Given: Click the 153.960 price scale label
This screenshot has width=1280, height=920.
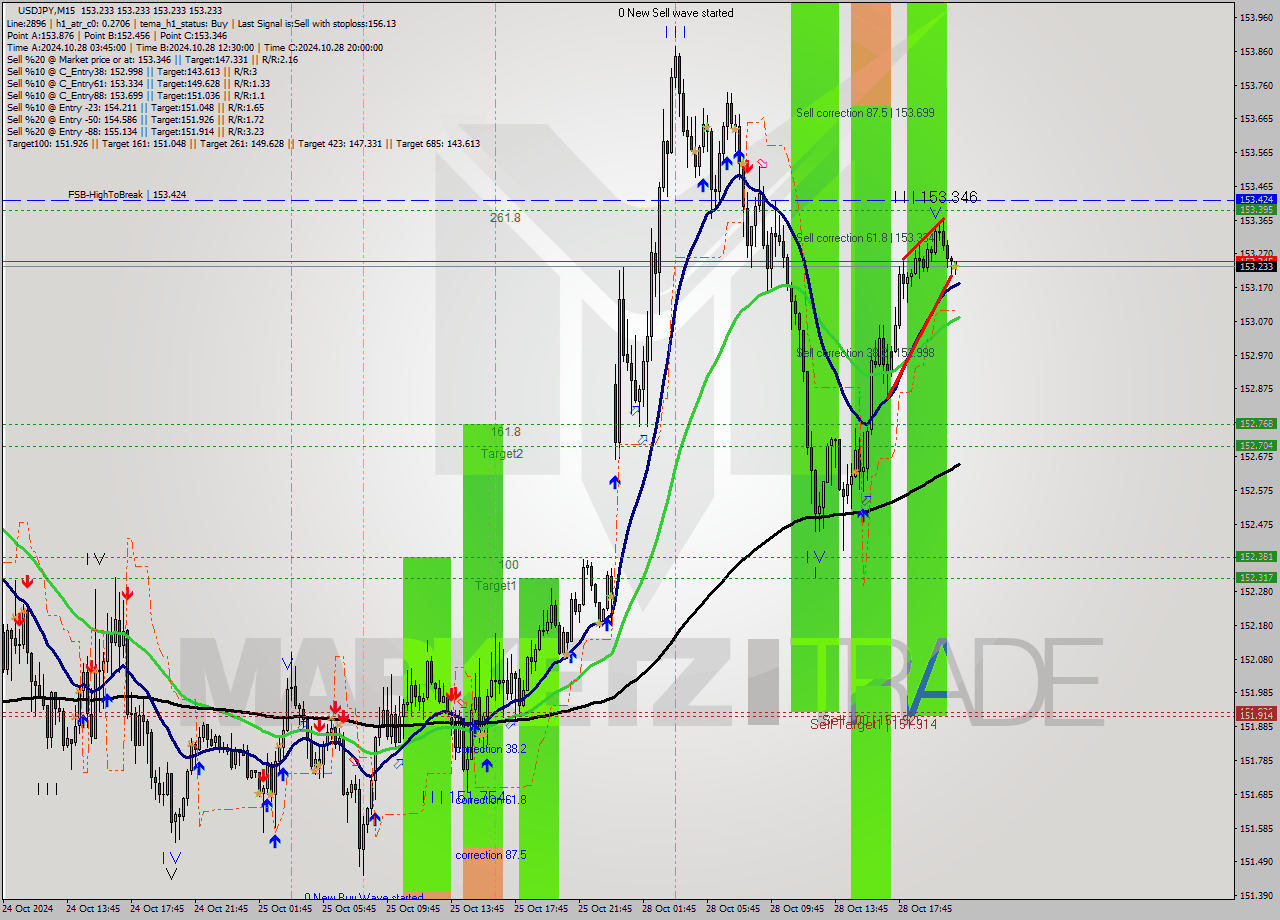Looking at the screenshot, I should click(x=1256, y=17).
